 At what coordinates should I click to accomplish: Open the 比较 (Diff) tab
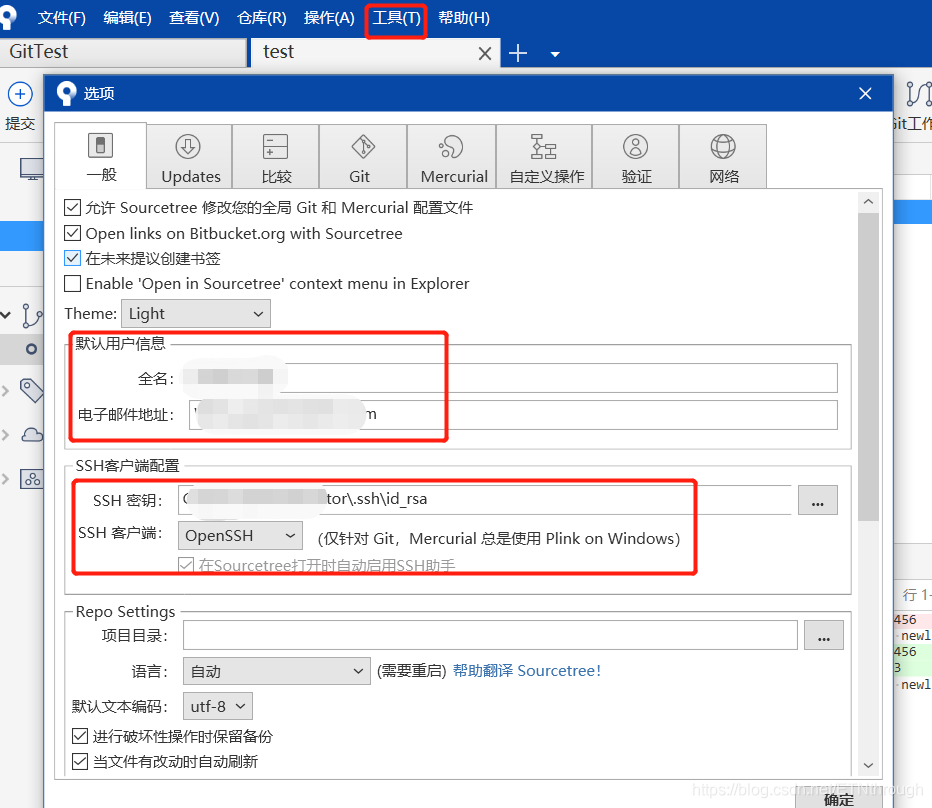[x=276, y=157]
